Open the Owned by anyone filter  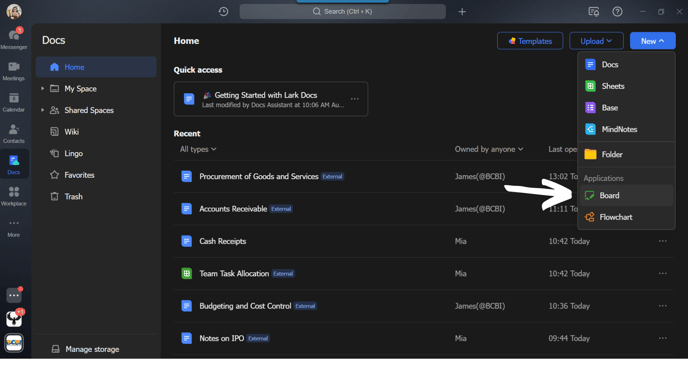coord(489,149)
